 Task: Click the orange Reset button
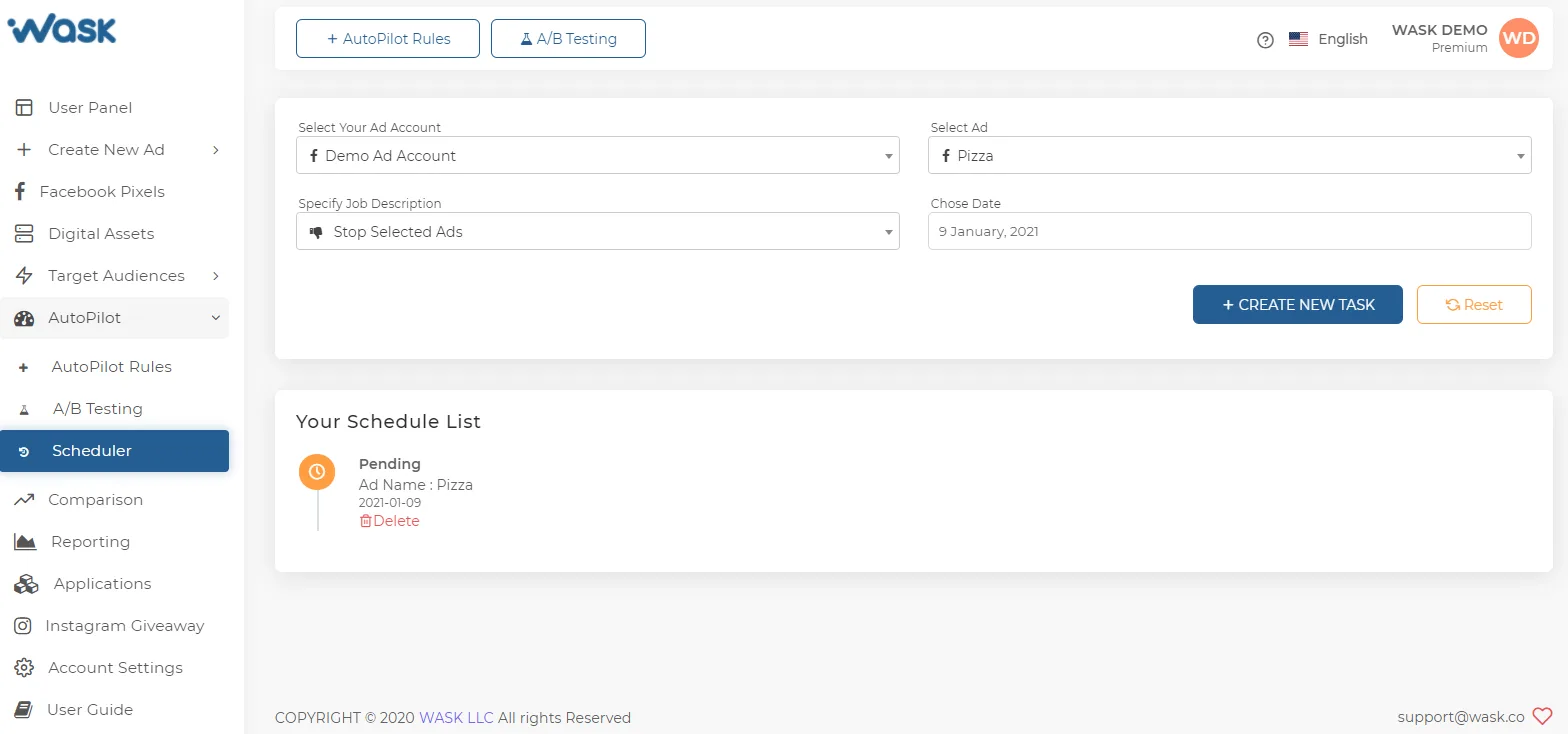(1474, 305)
